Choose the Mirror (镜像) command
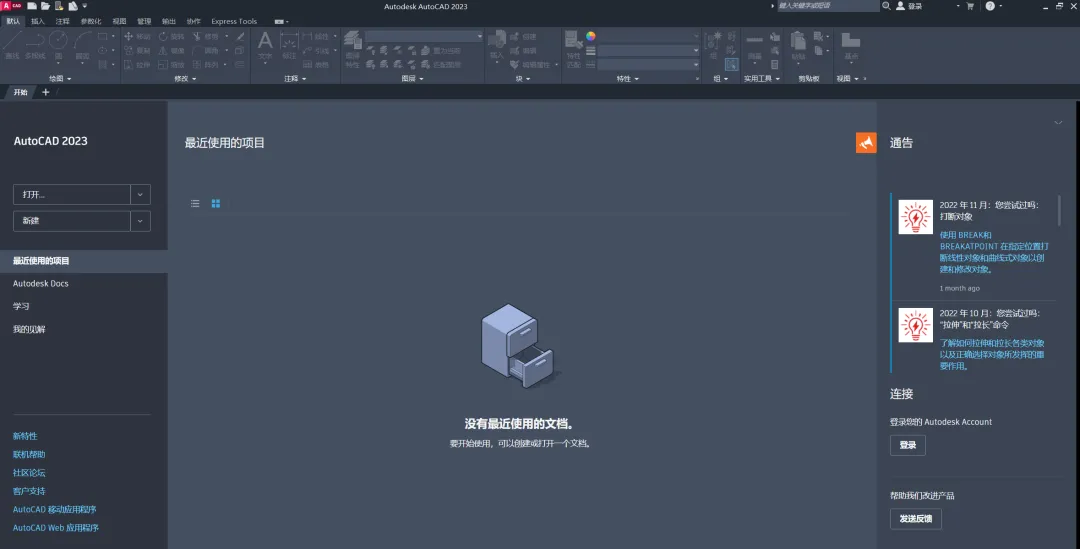Viewport: 1080px width, 549px height. [172, 50]
